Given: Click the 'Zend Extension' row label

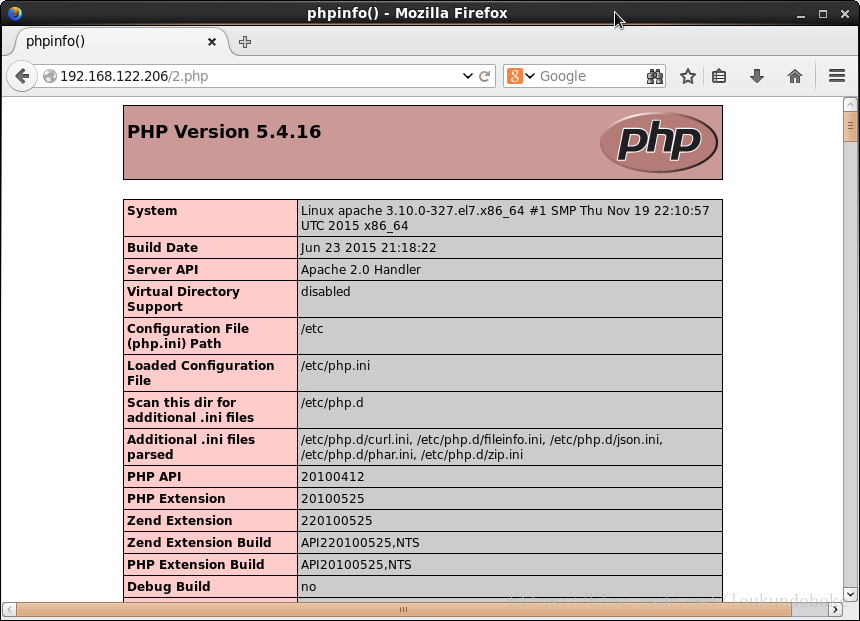Looking at the screenshot, I should 180,521.
